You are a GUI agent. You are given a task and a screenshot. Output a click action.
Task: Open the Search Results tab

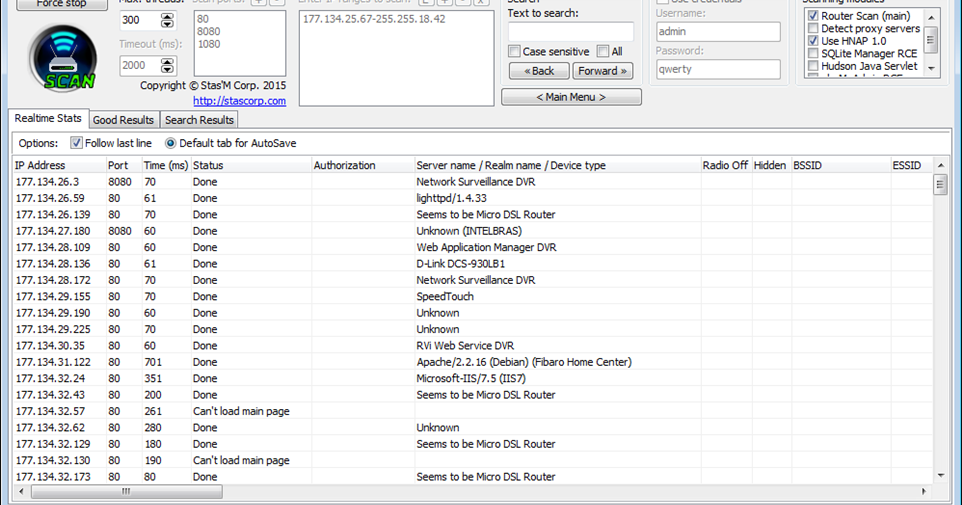pyautogui.click(x=199, y=120)
